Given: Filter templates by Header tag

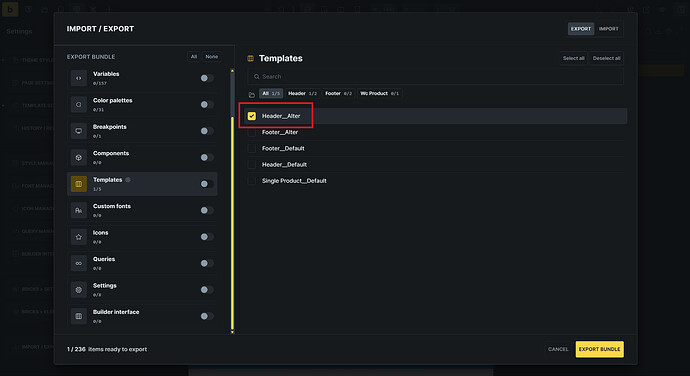Looking at the screenshot, I should click(302, 93).
